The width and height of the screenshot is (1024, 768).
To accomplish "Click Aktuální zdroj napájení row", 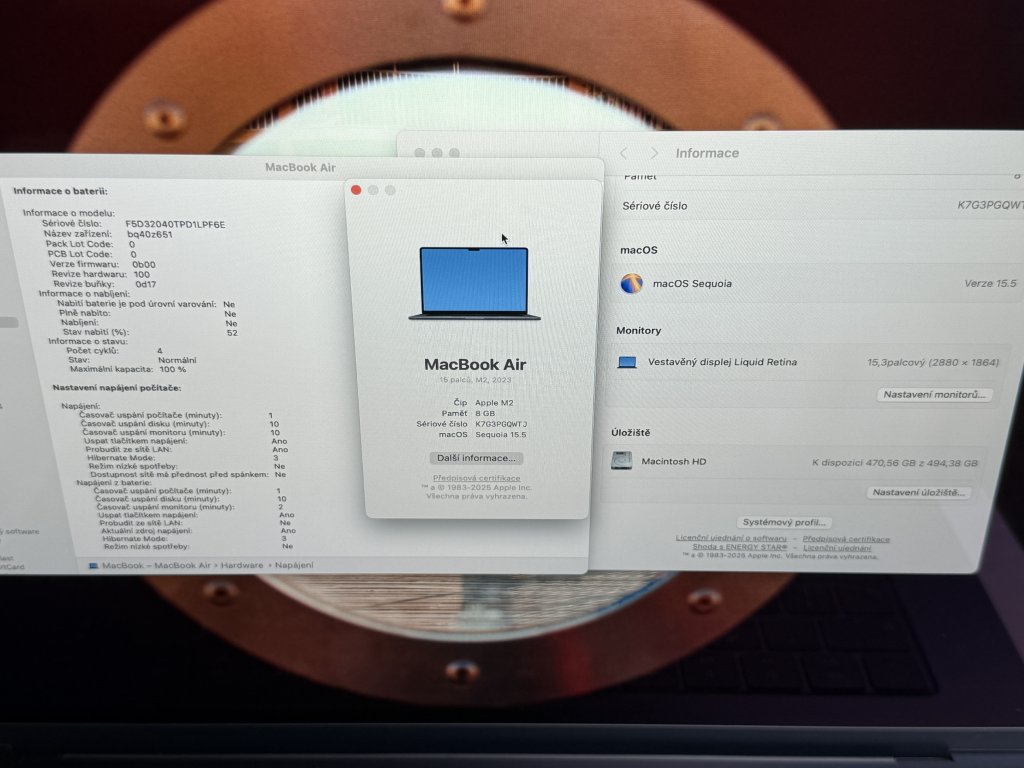I will tap(198, 531).
